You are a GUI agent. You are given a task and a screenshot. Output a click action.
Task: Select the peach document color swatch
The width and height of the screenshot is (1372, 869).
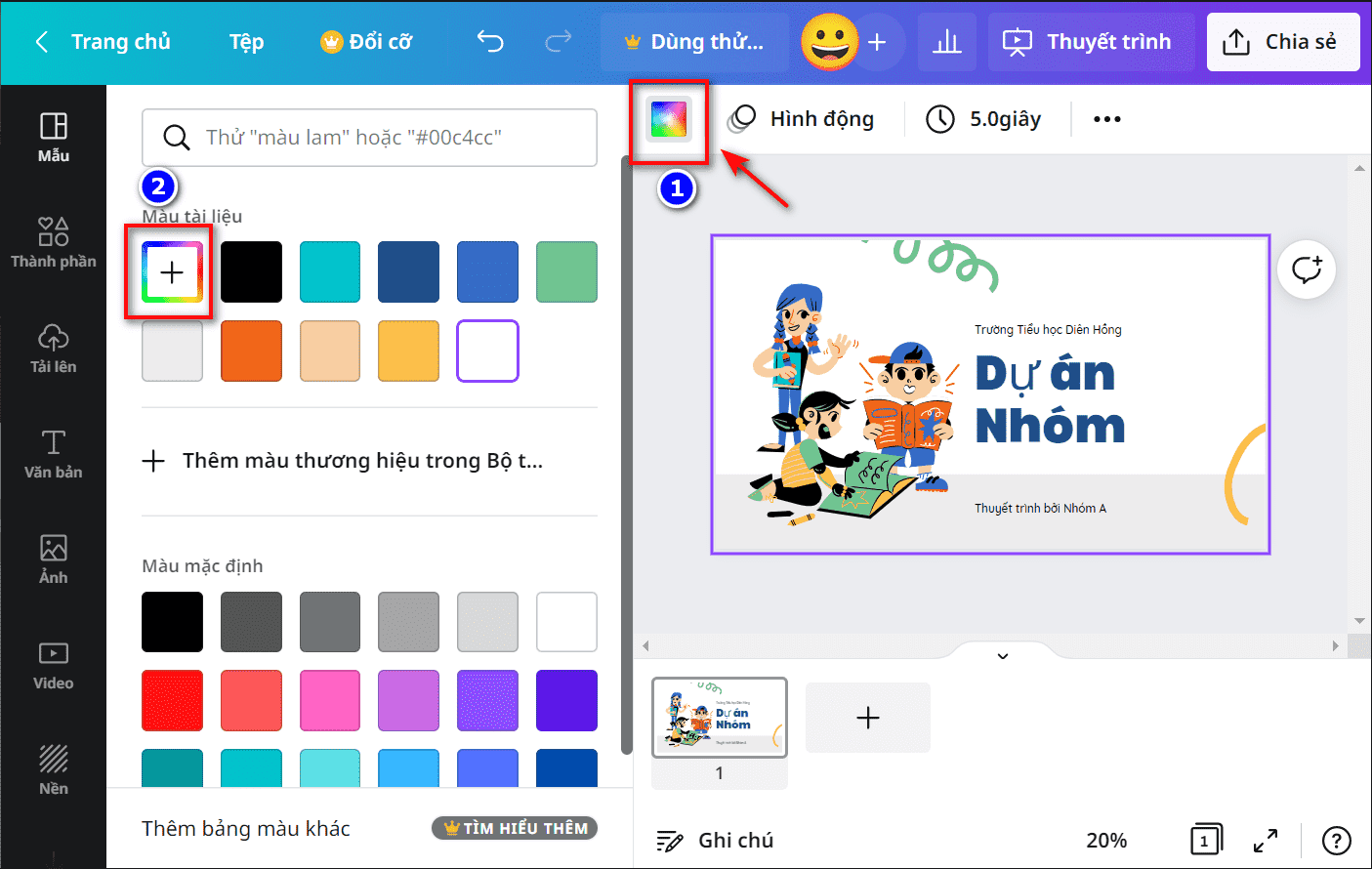330,351
